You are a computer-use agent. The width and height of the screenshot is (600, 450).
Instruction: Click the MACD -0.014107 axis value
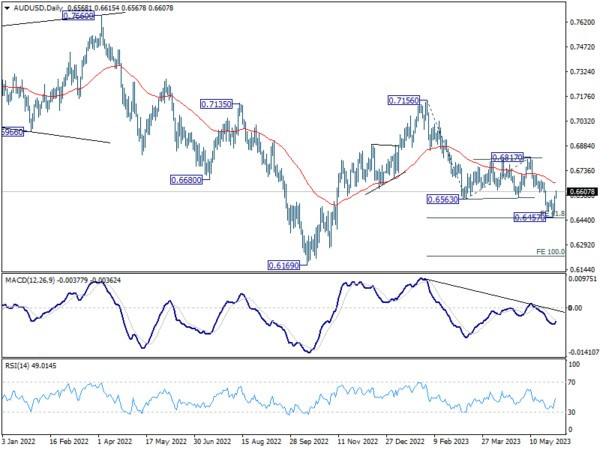583,352
